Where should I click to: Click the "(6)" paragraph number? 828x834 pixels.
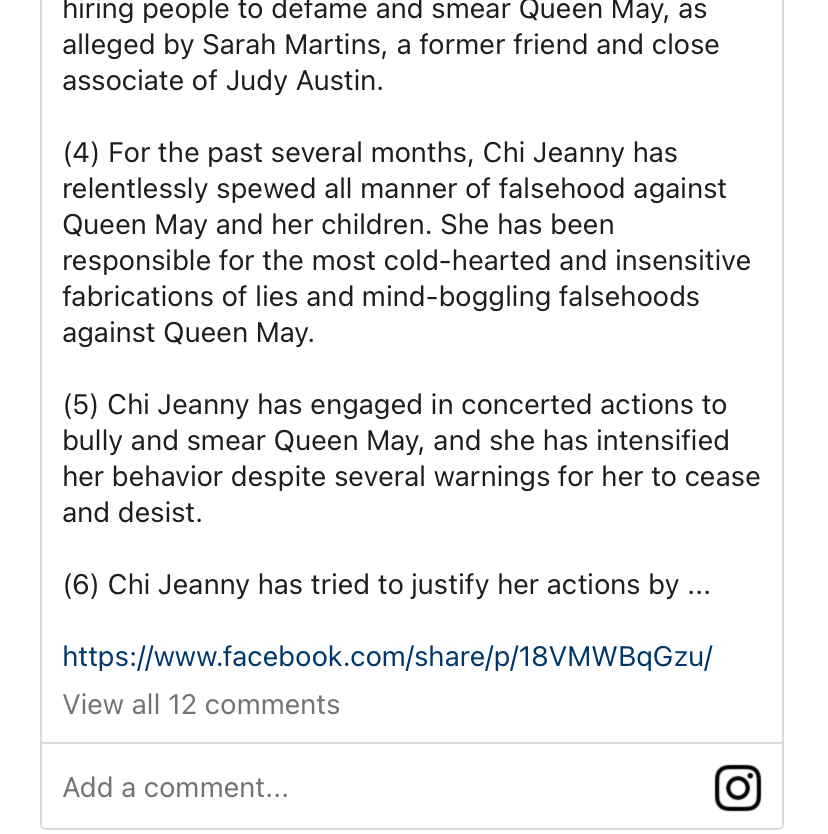[x=81, y=585]
